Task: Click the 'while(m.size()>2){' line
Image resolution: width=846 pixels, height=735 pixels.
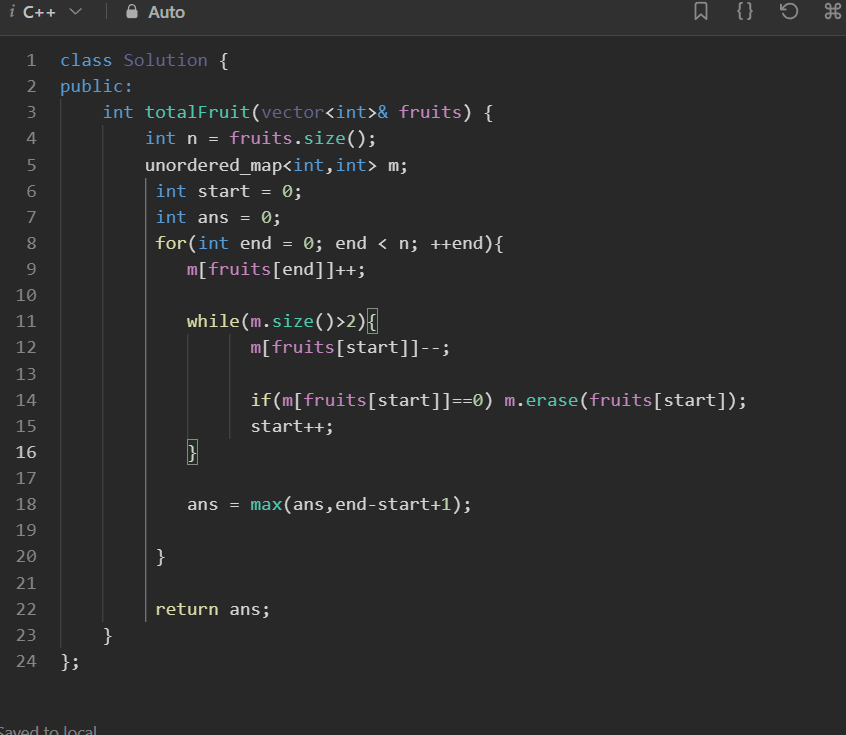Action: point(282,322)
